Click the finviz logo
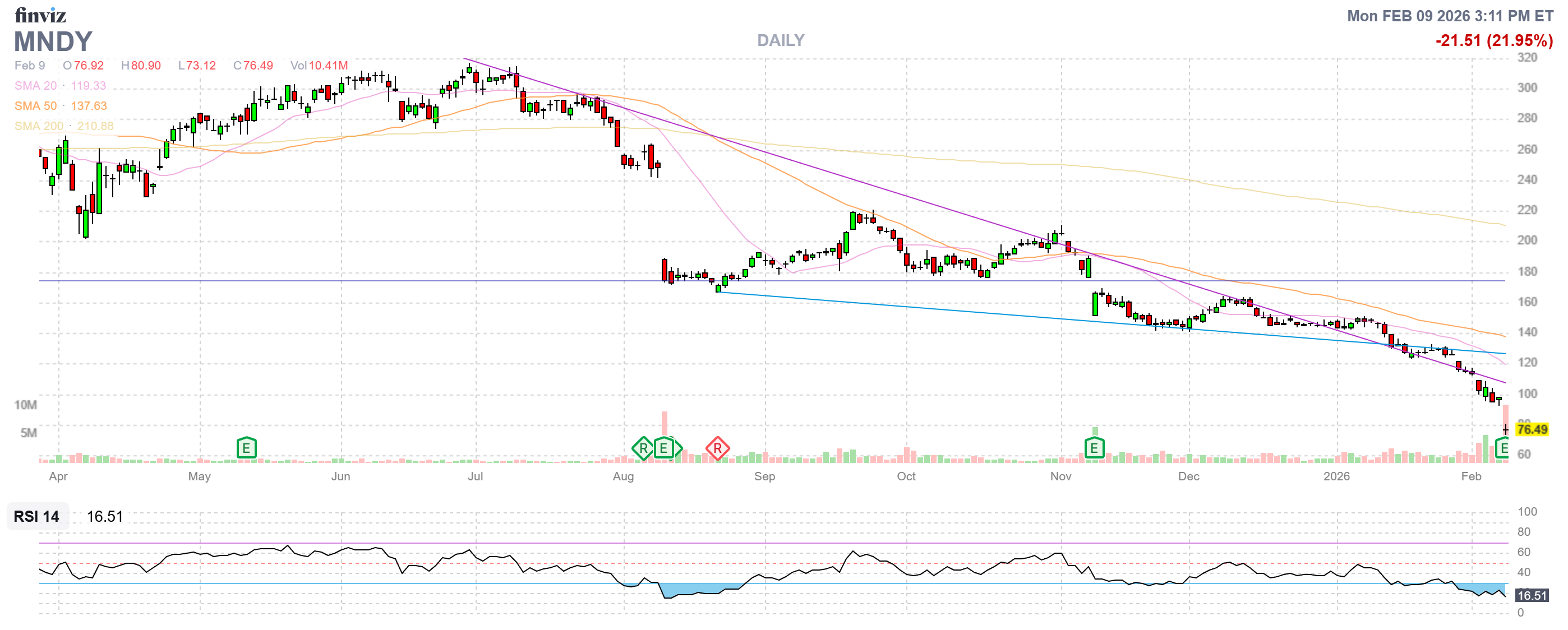 [x=40, y=15]
